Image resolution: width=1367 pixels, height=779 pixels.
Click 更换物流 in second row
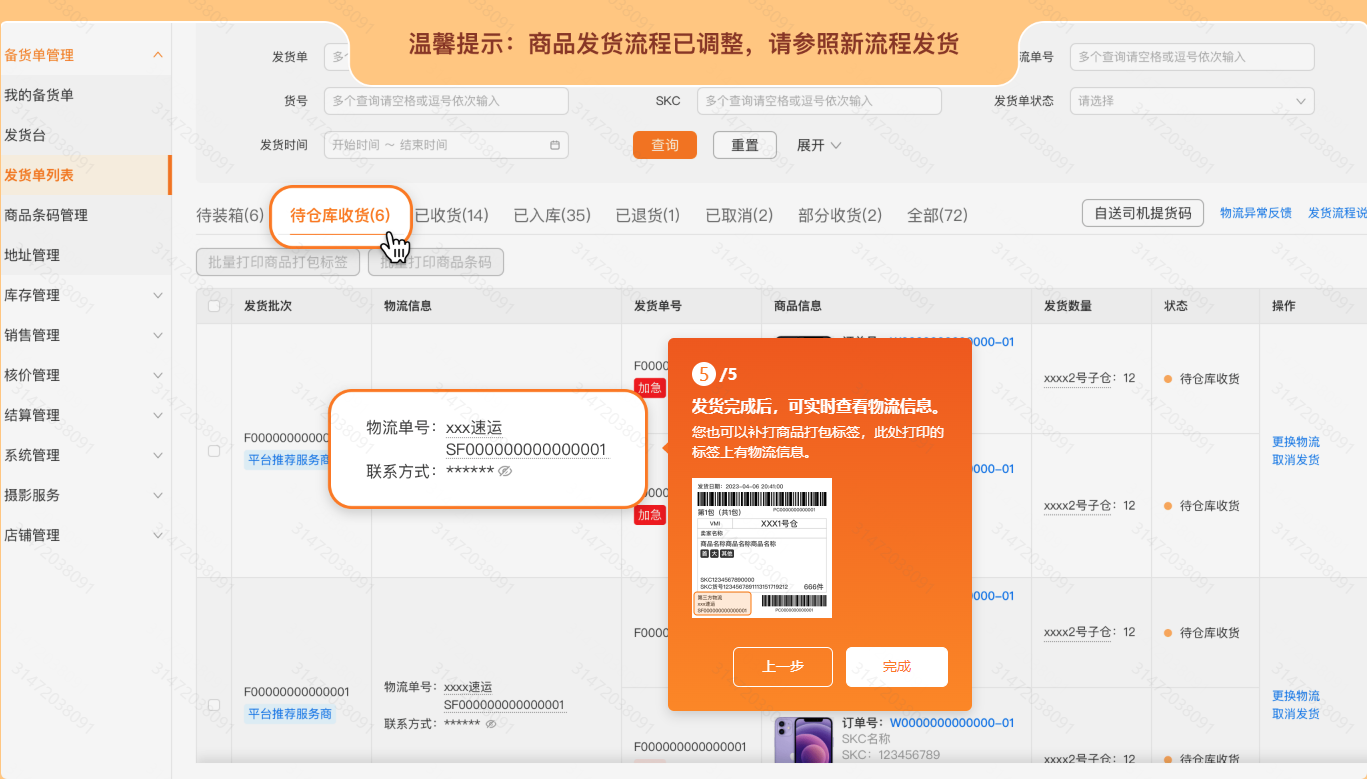click(1296, 696)
